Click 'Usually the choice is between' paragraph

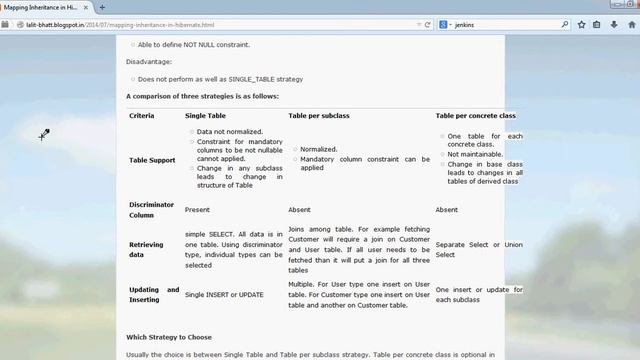[310, 355]
